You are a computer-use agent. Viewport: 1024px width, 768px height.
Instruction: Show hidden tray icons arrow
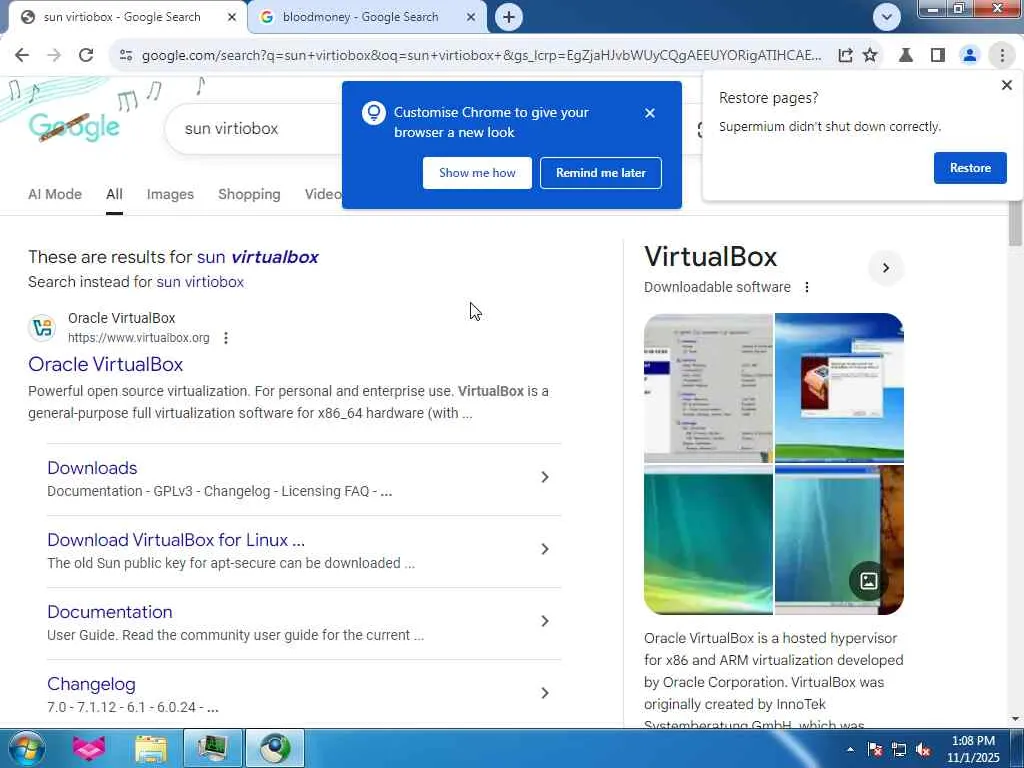850,750
